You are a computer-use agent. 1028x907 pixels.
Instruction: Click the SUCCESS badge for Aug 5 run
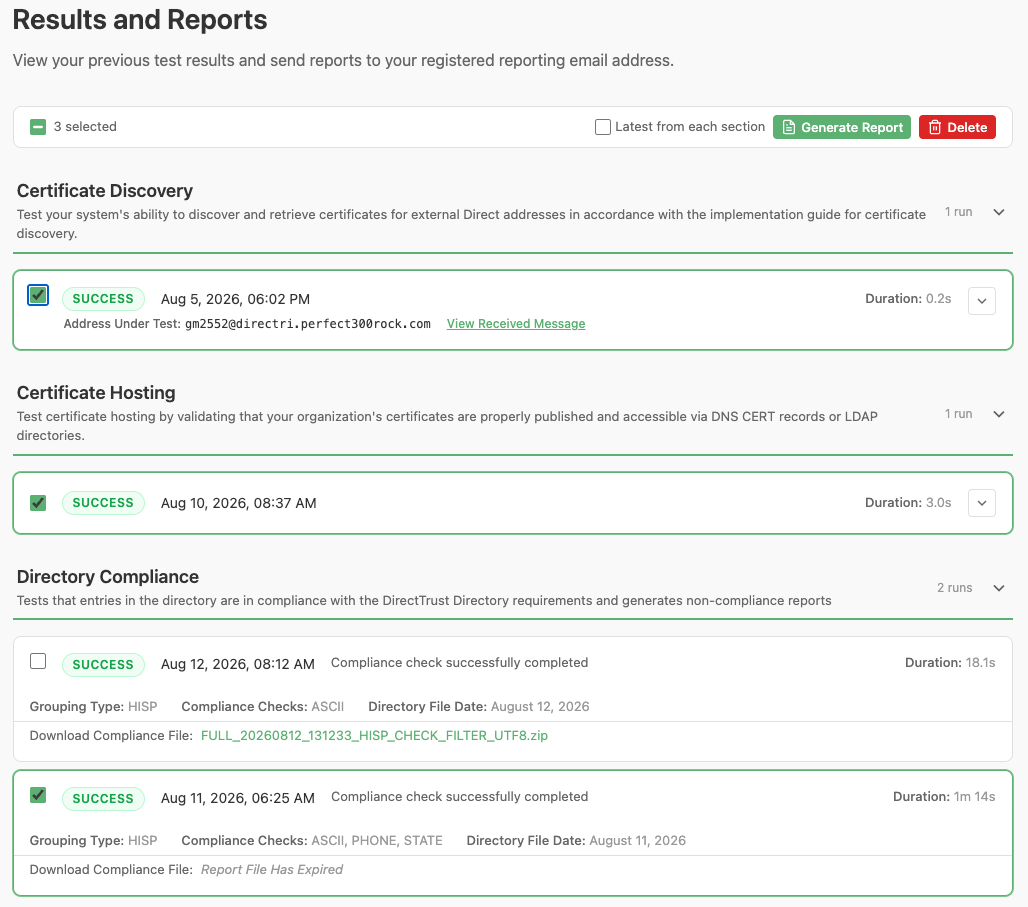pyautogui.click(x=103, y=299)
